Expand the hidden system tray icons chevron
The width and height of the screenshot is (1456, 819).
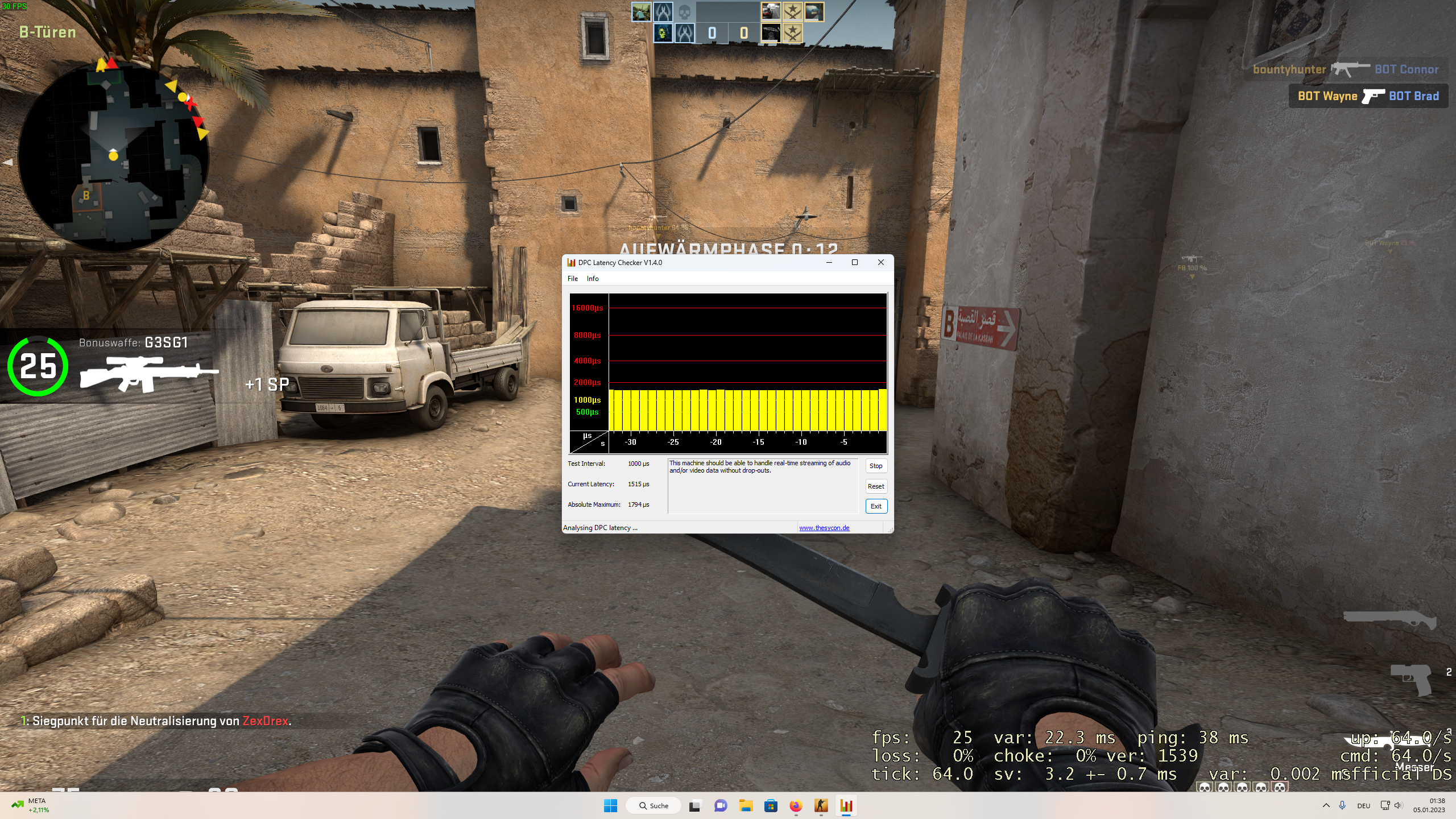pos(1326,805)
